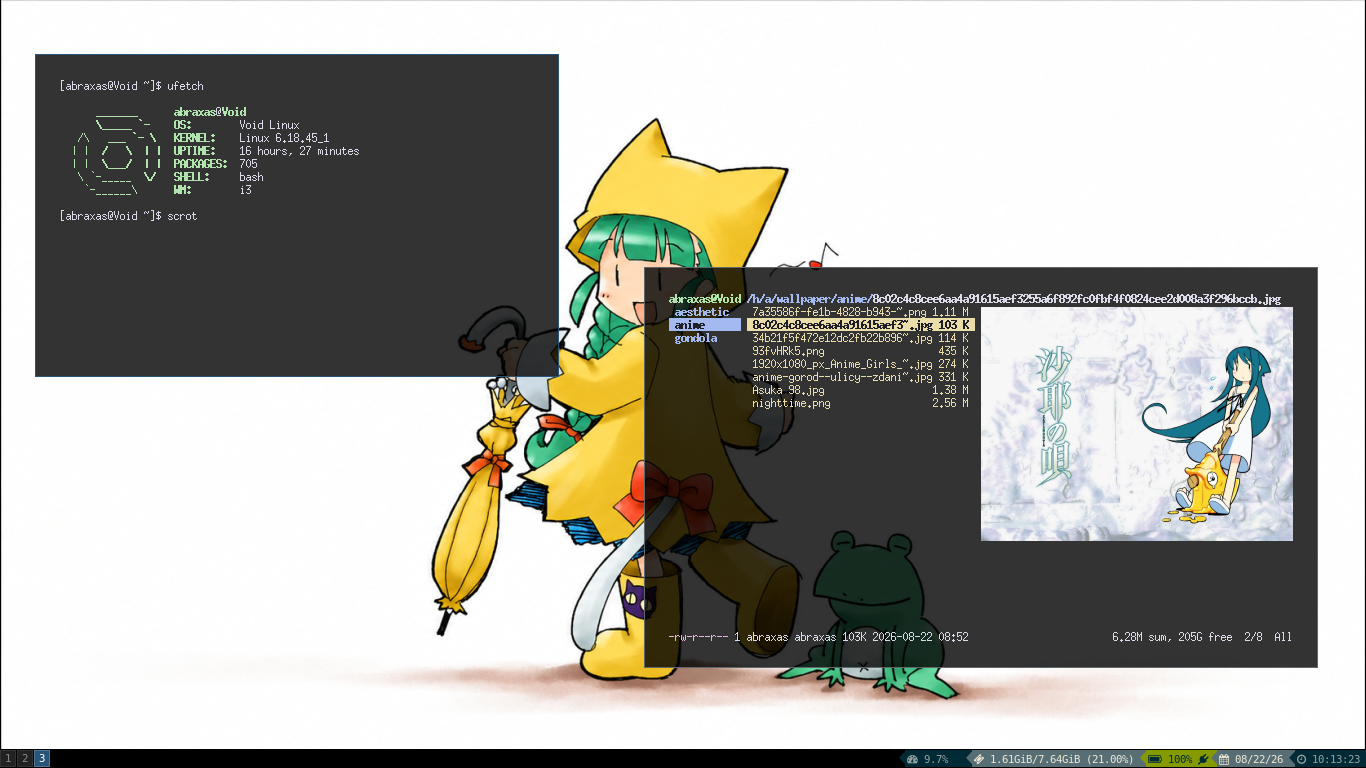
Task: Select file anime-gorod--ulicy--zdani~.jpg
Action: pos(860,377)
